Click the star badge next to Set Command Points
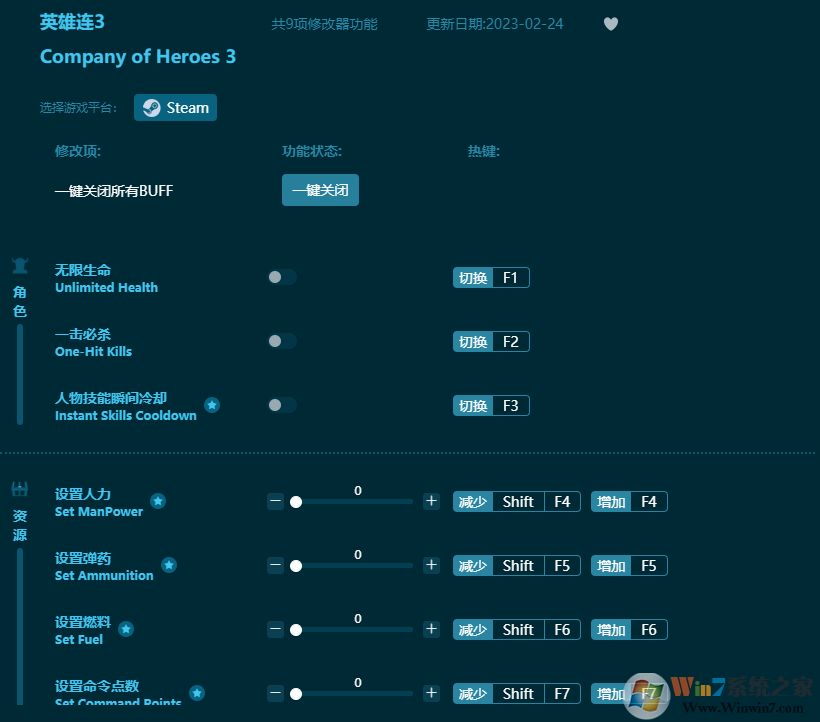This screenshot has width=820, height=722. tap(197, 693)
